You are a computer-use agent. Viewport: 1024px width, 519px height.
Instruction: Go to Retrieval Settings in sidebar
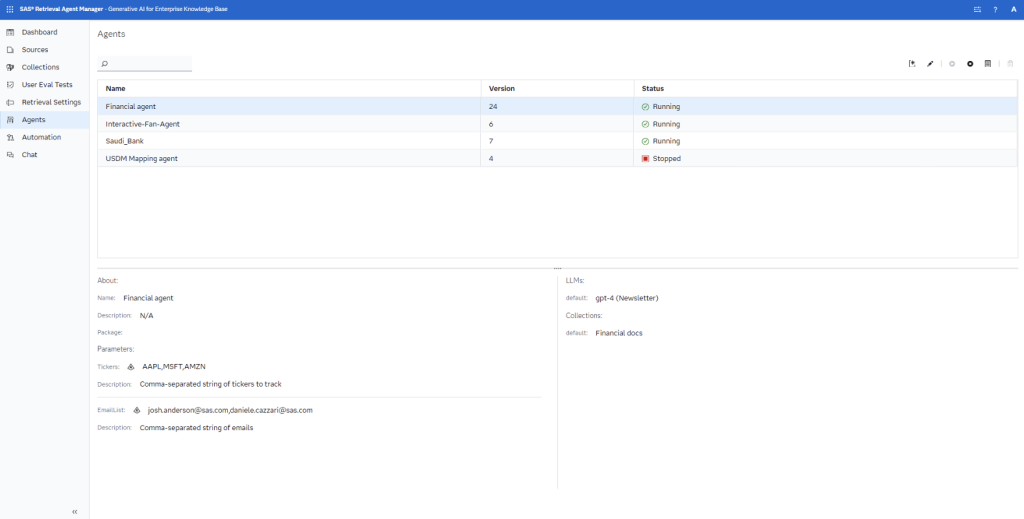(x=51, y=102)
